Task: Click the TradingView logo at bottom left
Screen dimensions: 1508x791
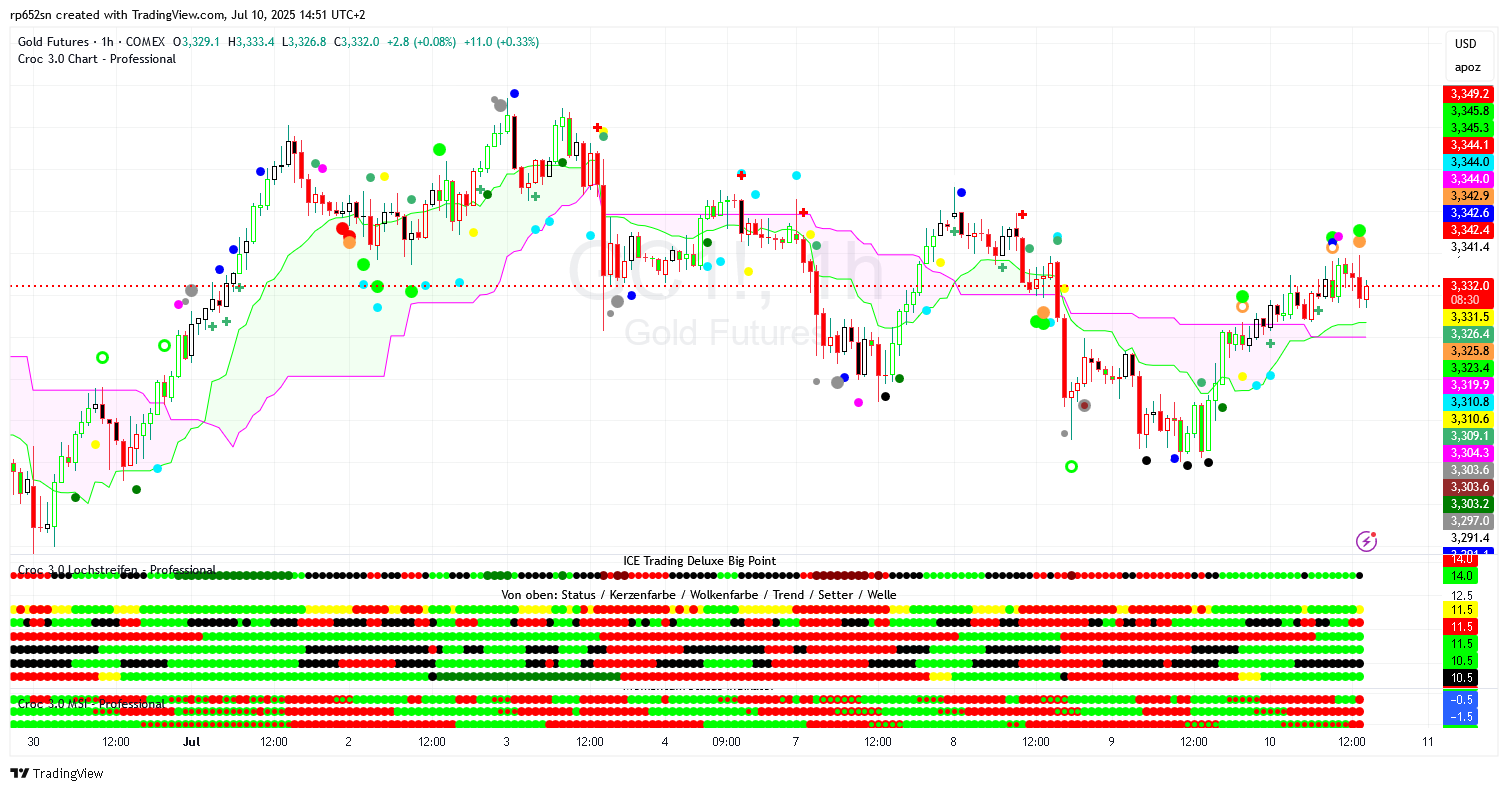Action: [56, 773]
